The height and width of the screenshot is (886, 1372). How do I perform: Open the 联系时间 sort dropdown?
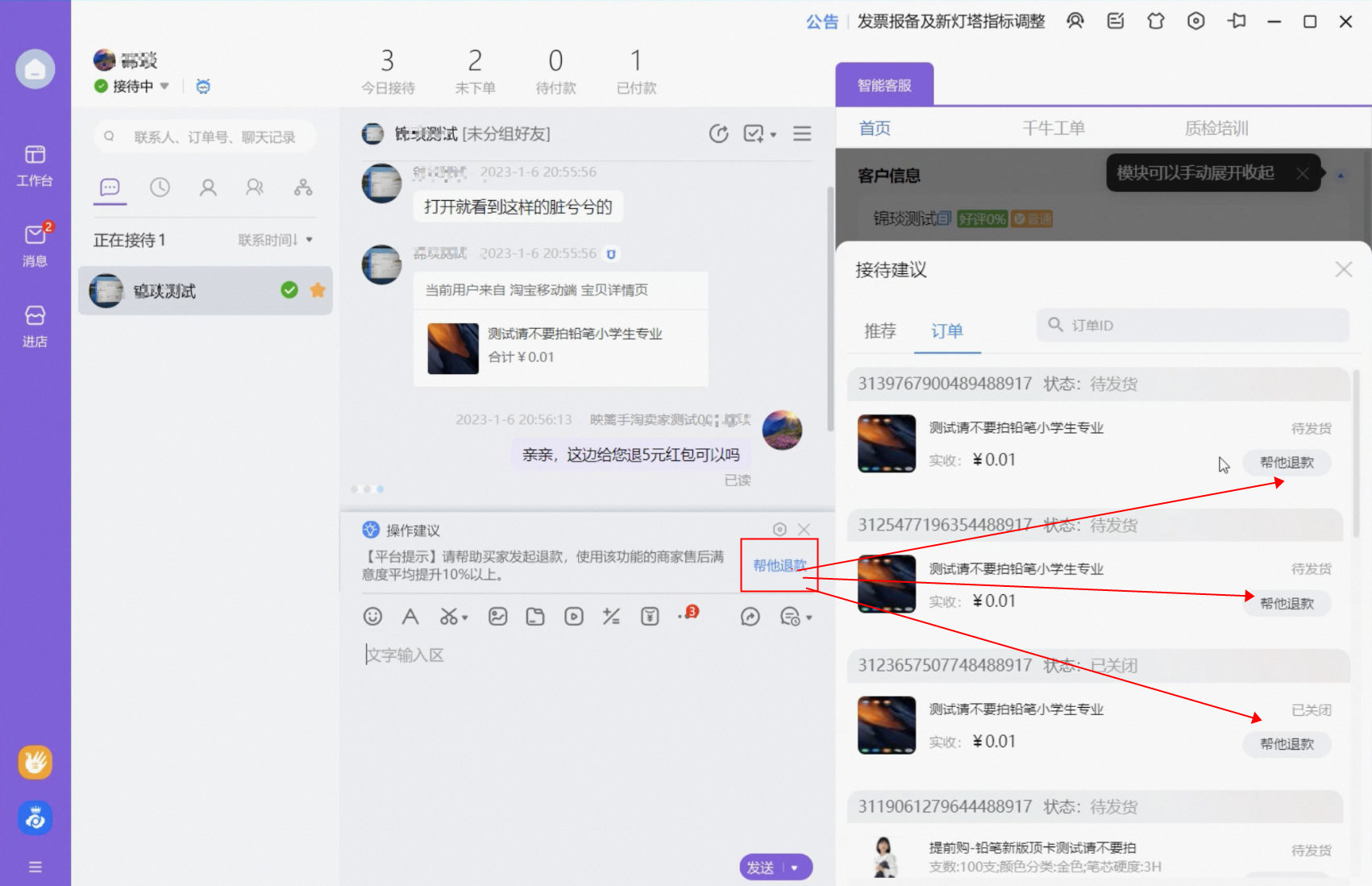tap(276, 240)
